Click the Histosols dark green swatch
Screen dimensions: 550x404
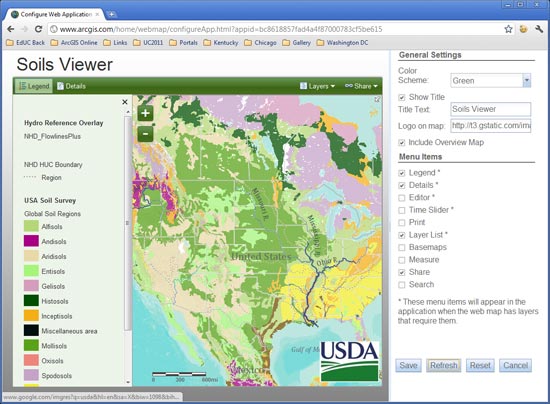(x=31, y=301)
